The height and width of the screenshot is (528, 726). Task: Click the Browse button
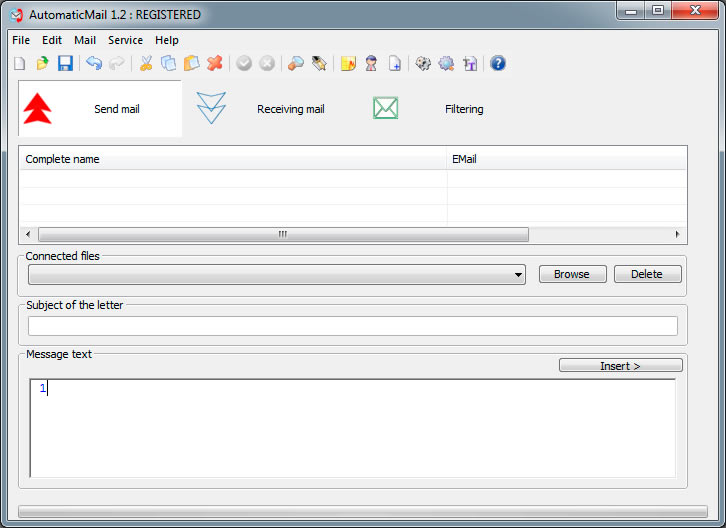571,274
